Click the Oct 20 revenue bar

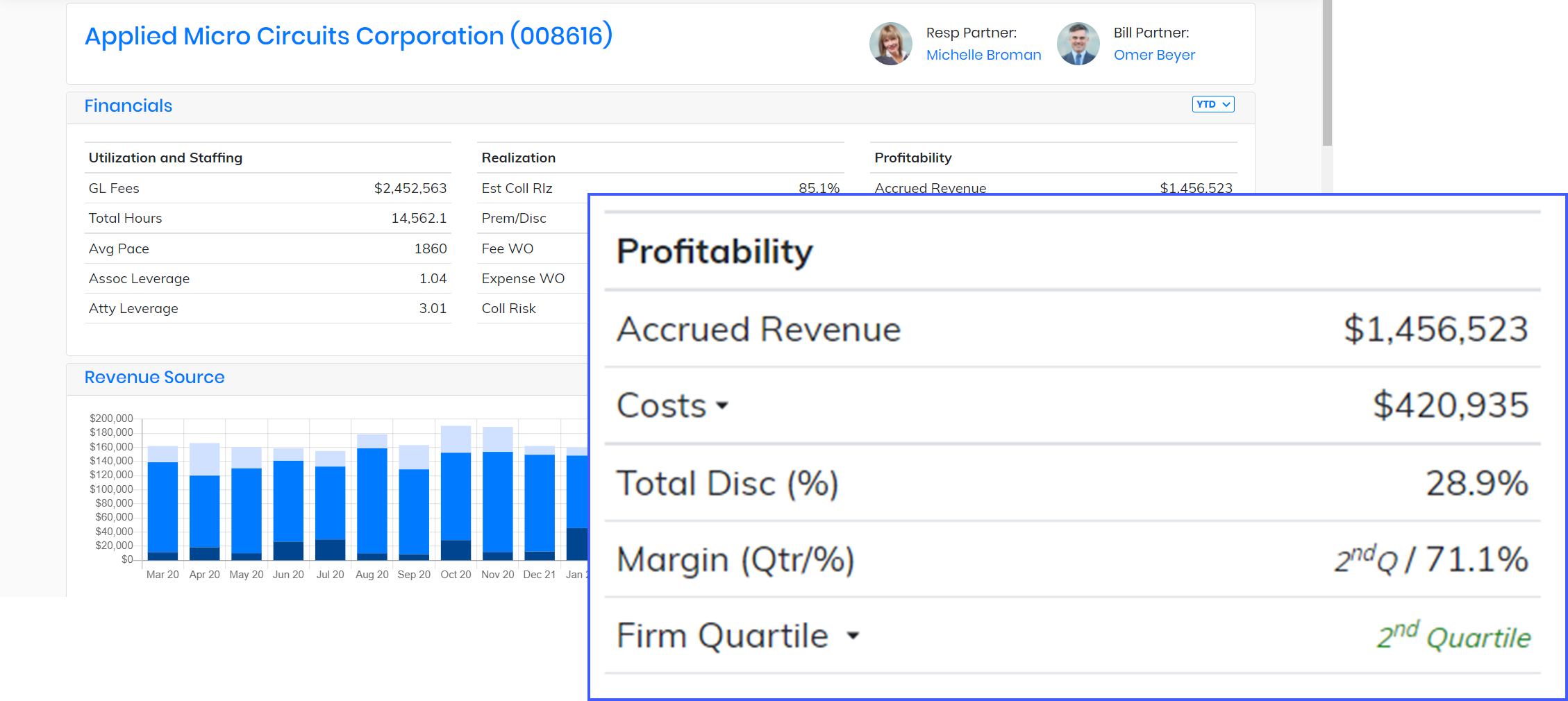(x=456, y=493)
